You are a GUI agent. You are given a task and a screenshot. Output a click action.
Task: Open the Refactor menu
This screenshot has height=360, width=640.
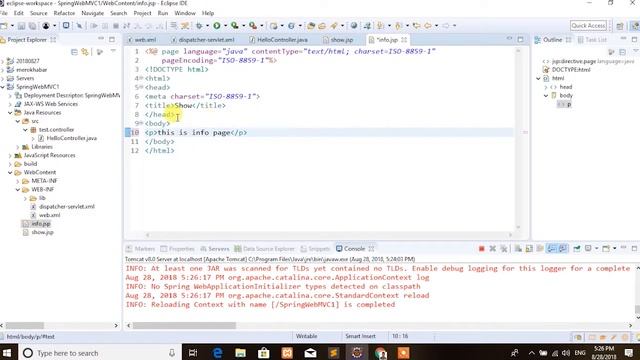(x=64, y=13)
